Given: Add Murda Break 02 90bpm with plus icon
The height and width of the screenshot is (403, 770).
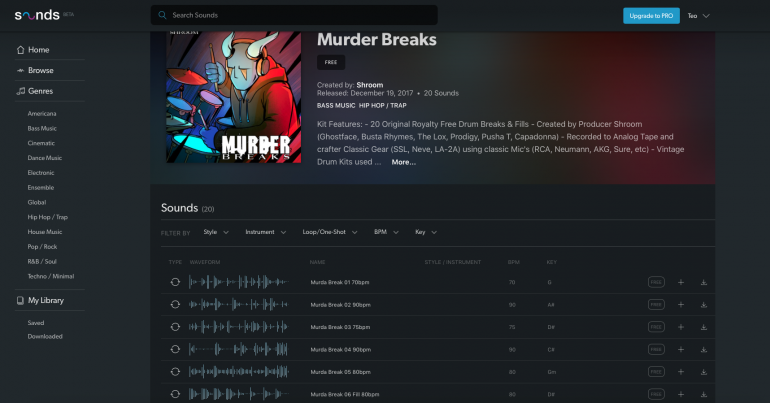Looking at the screenshot, I should [x=681, y=305].
